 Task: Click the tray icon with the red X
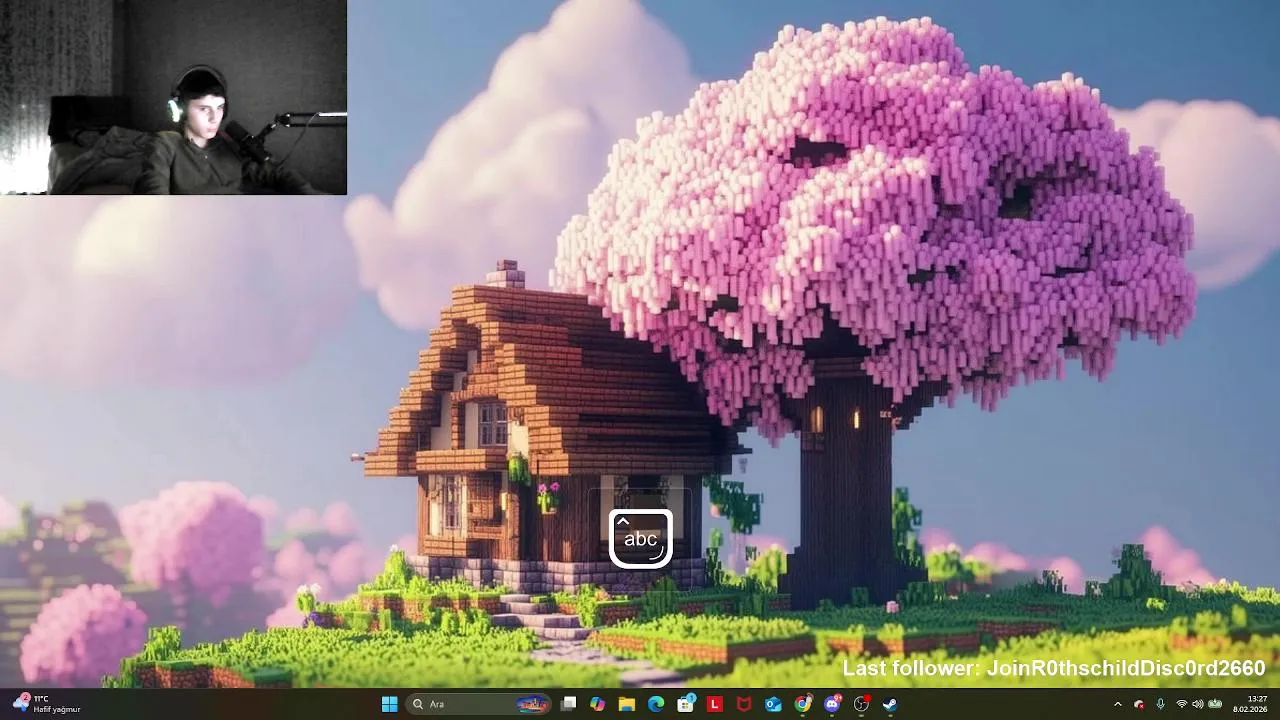pyautogui.click(x=1139, y=704)
